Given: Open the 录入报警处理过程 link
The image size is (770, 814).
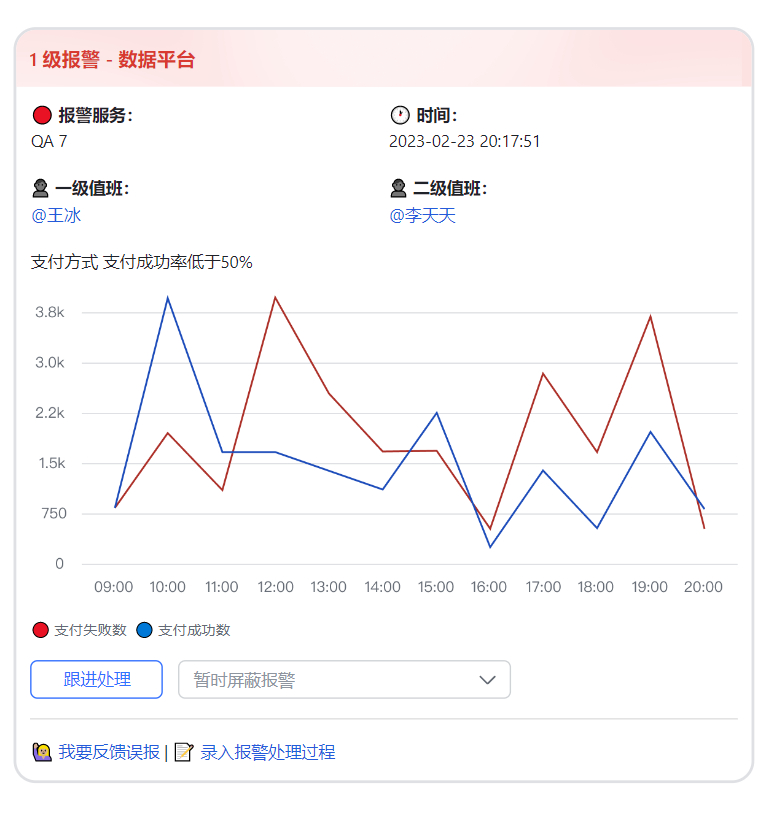Looking at the screenshot, I should (x=268, y=752).
